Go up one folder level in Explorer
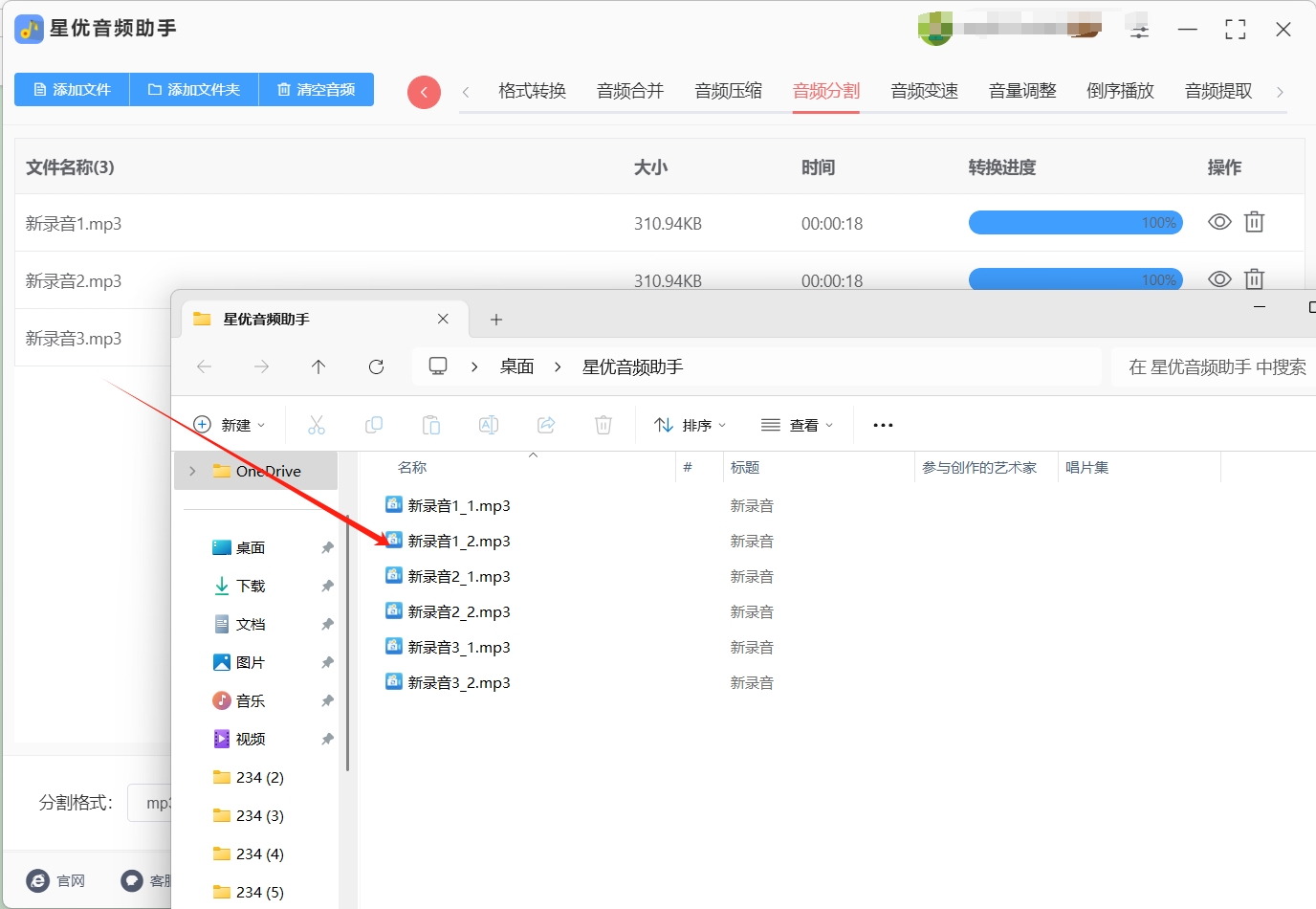Viewport: 1316px width, 909px height. coord(318,366)
